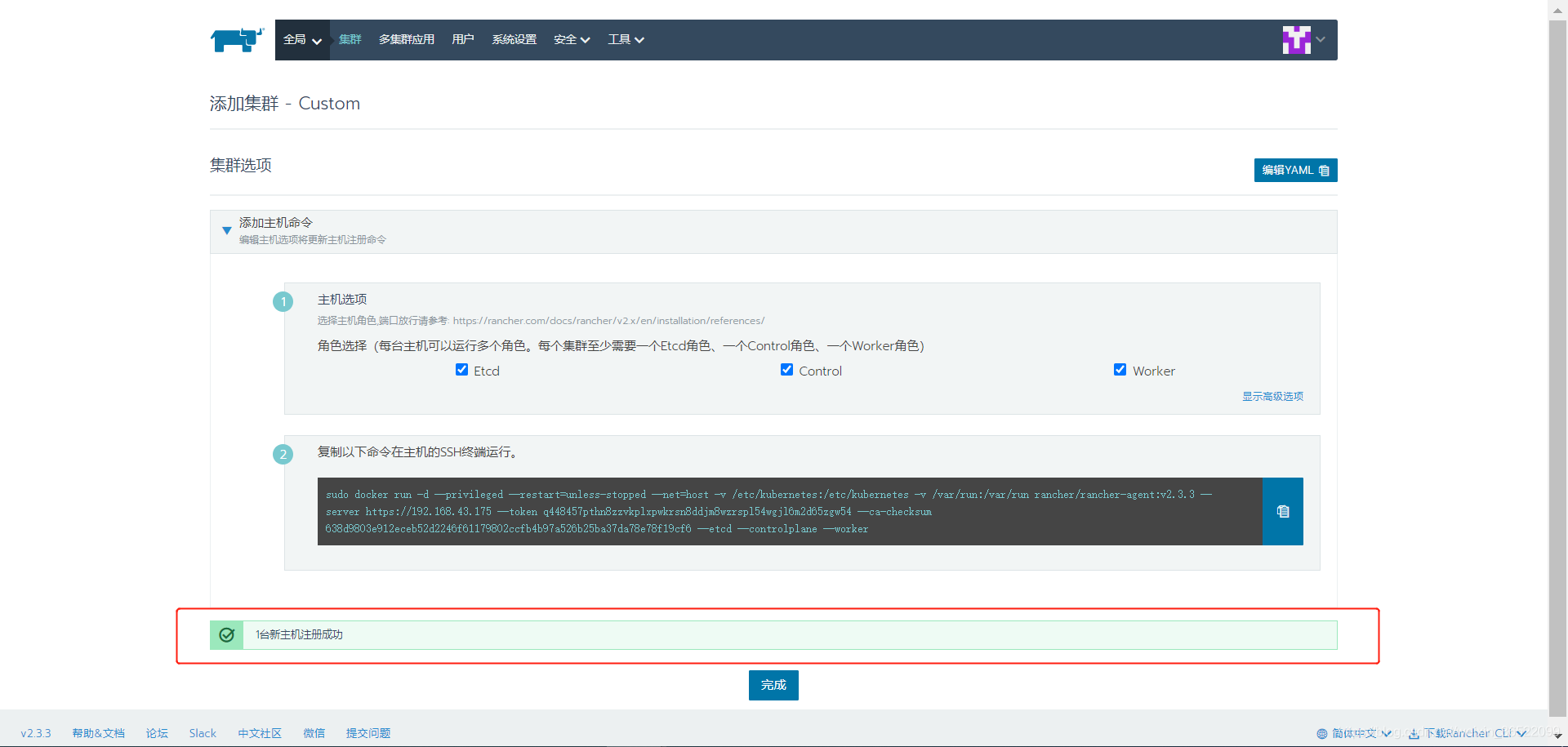Click the page vertical scrollbar
Image resolution: width=1568 pixels, height=747 pixels.
pyautogui.click(x=1557, y=367)
